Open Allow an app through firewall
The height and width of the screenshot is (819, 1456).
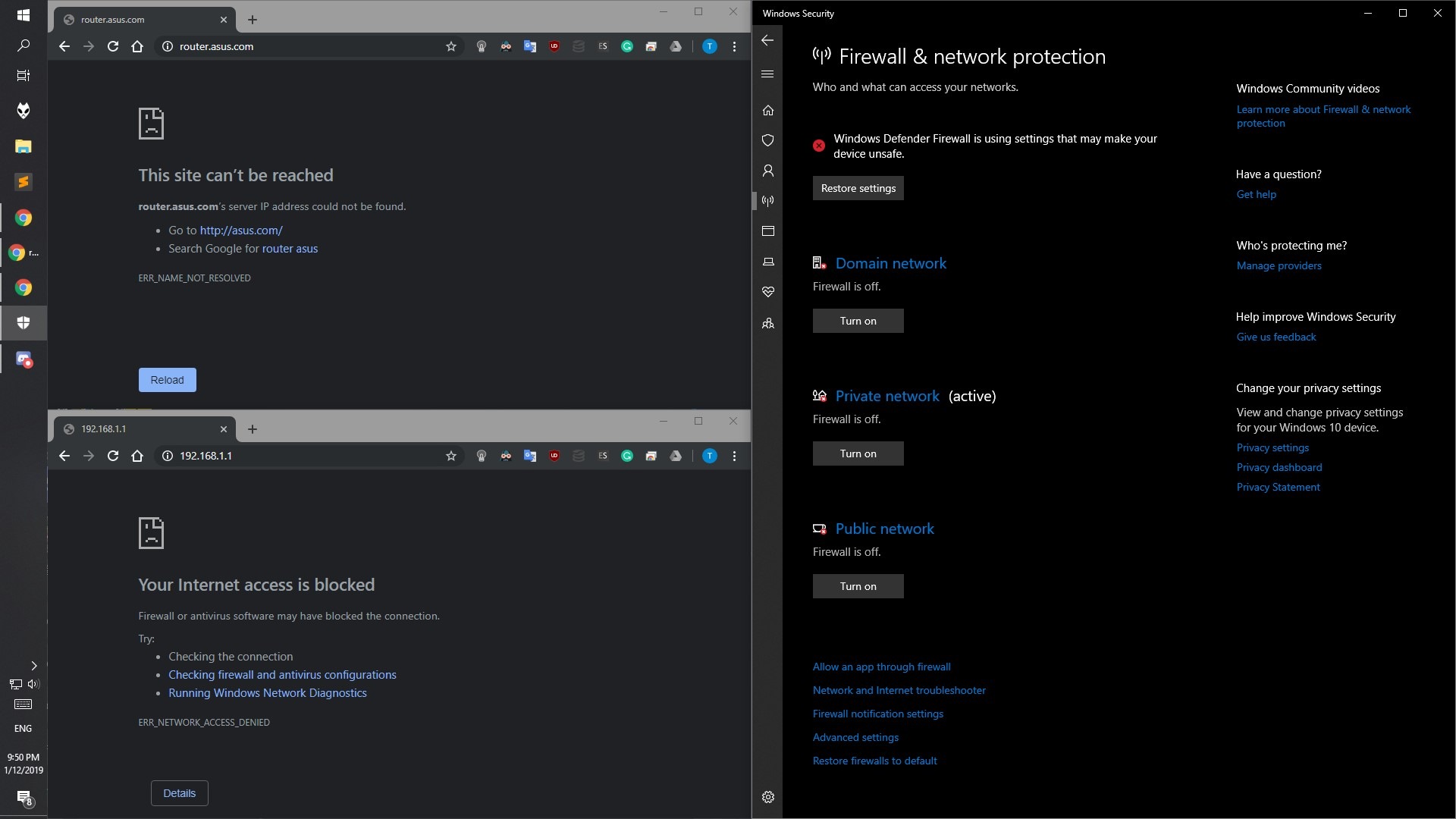pyautogui.click(x=881, y=667)
